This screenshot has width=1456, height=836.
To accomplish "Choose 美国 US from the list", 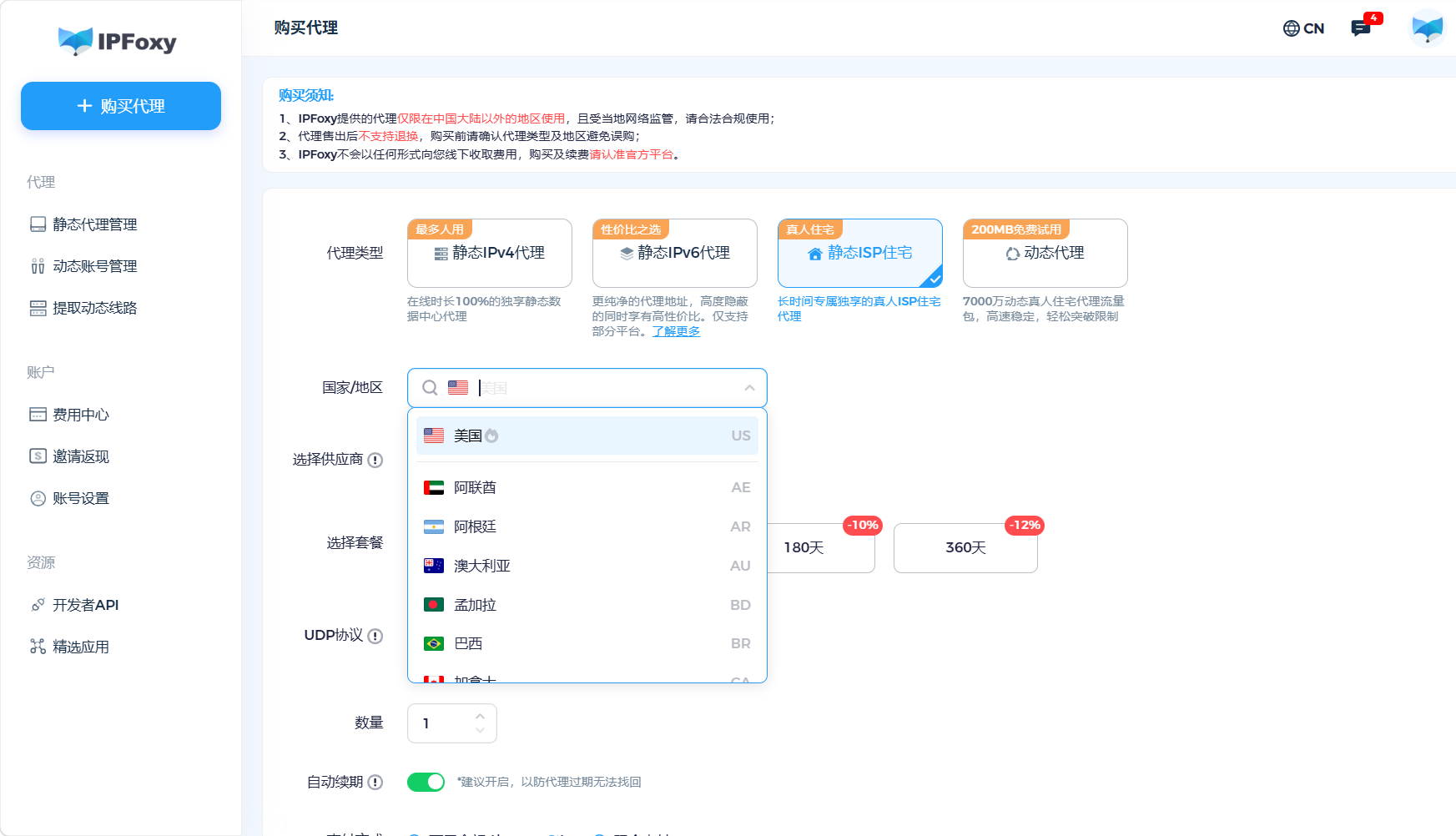I will click(587, 436).
